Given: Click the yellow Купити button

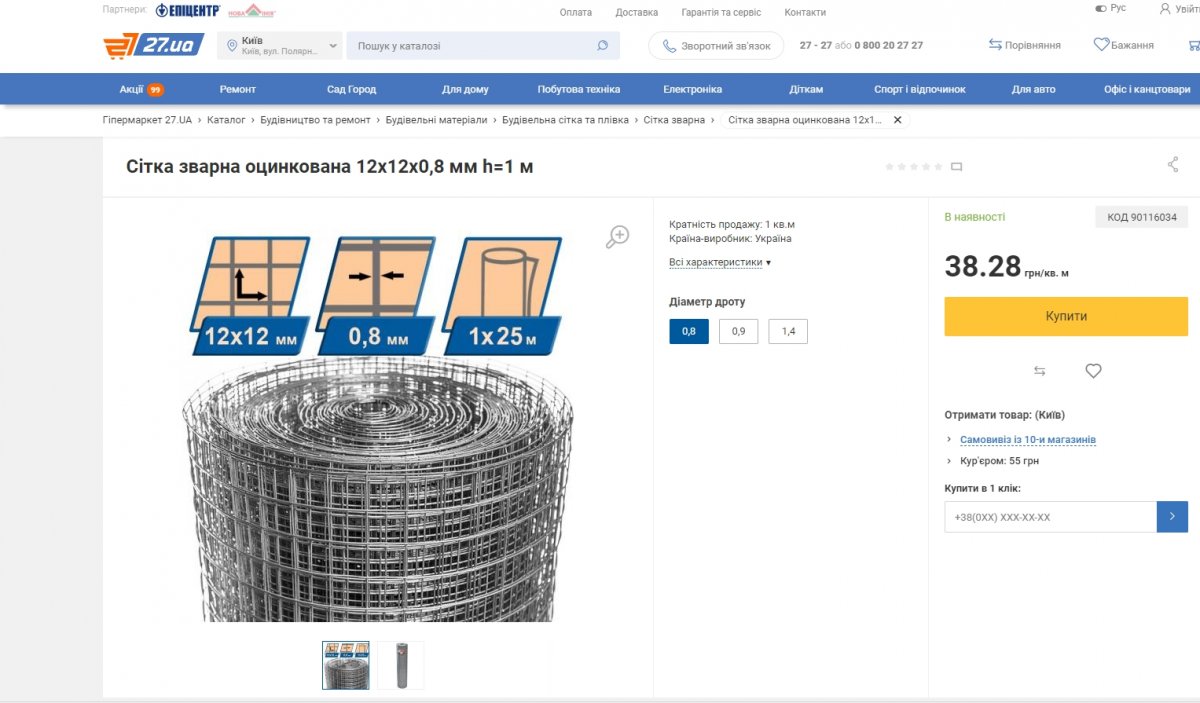Looking at the screenshot, I should (1066, 316).
